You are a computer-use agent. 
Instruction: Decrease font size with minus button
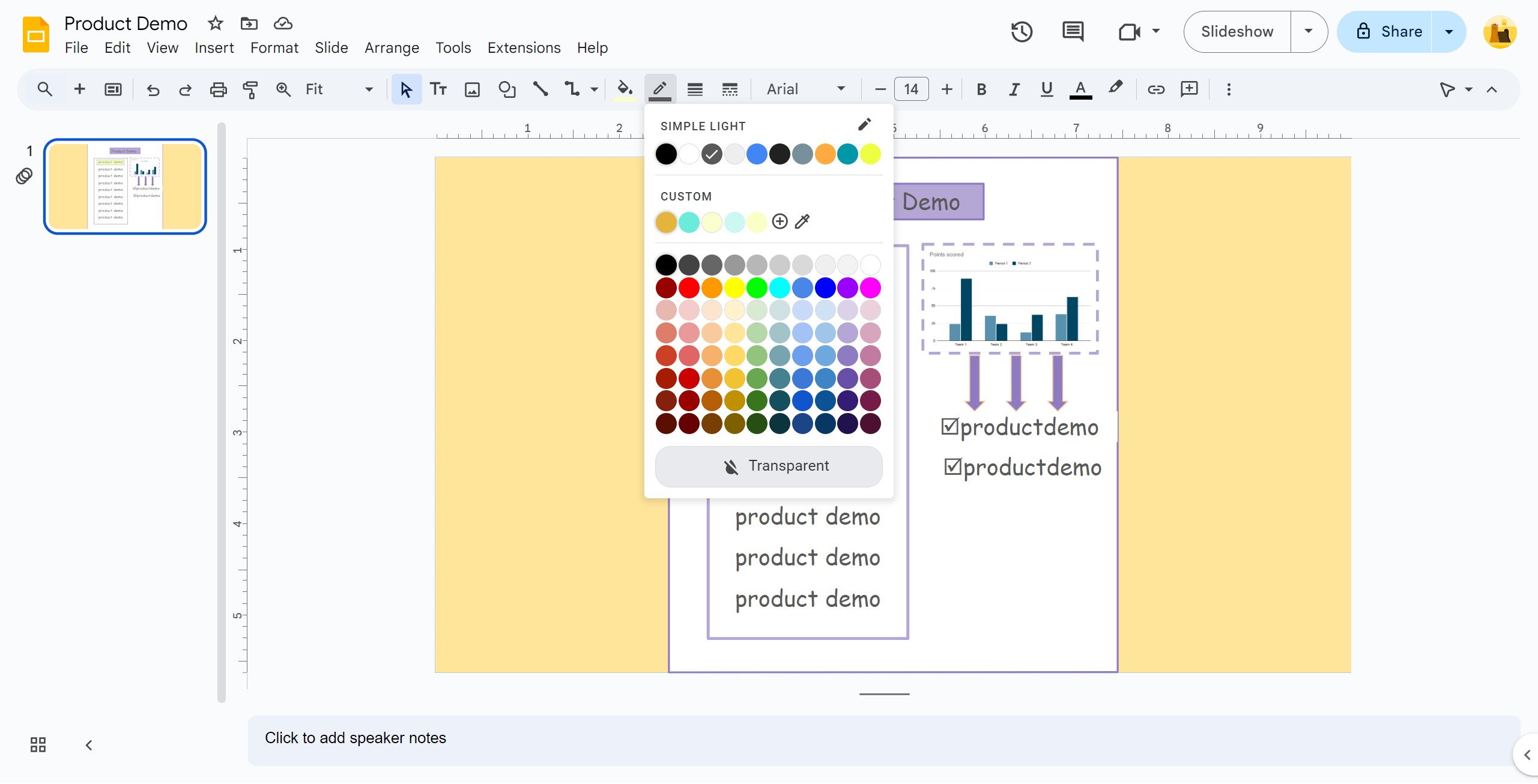[880, 89]
